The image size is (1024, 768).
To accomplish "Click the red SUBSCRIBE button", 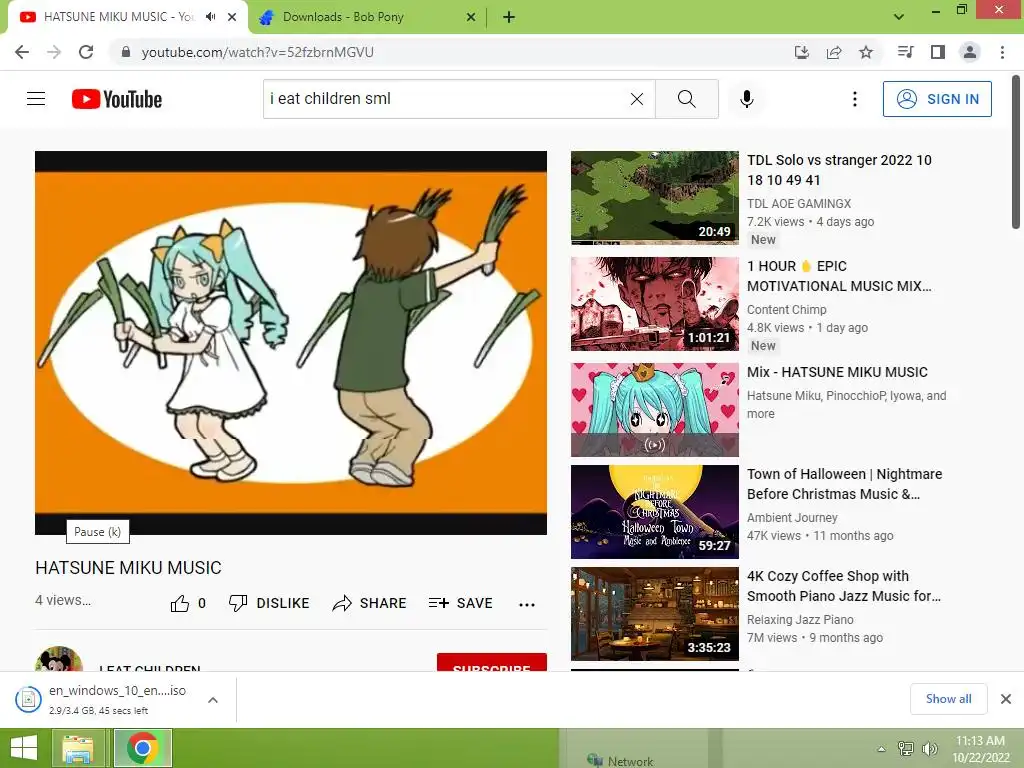I will coord(492,662).
